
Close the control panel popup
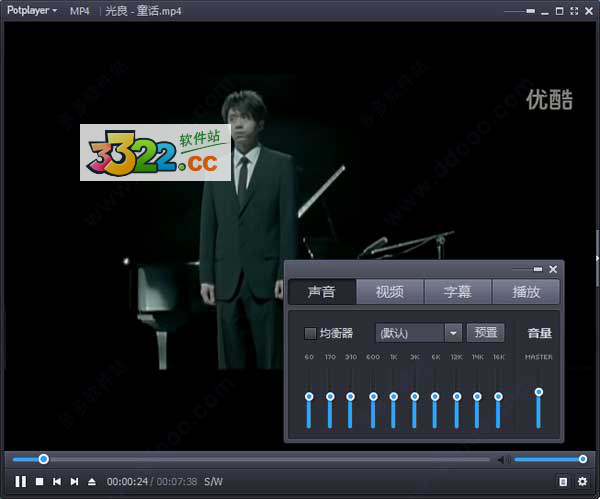[x=553, y=269]
